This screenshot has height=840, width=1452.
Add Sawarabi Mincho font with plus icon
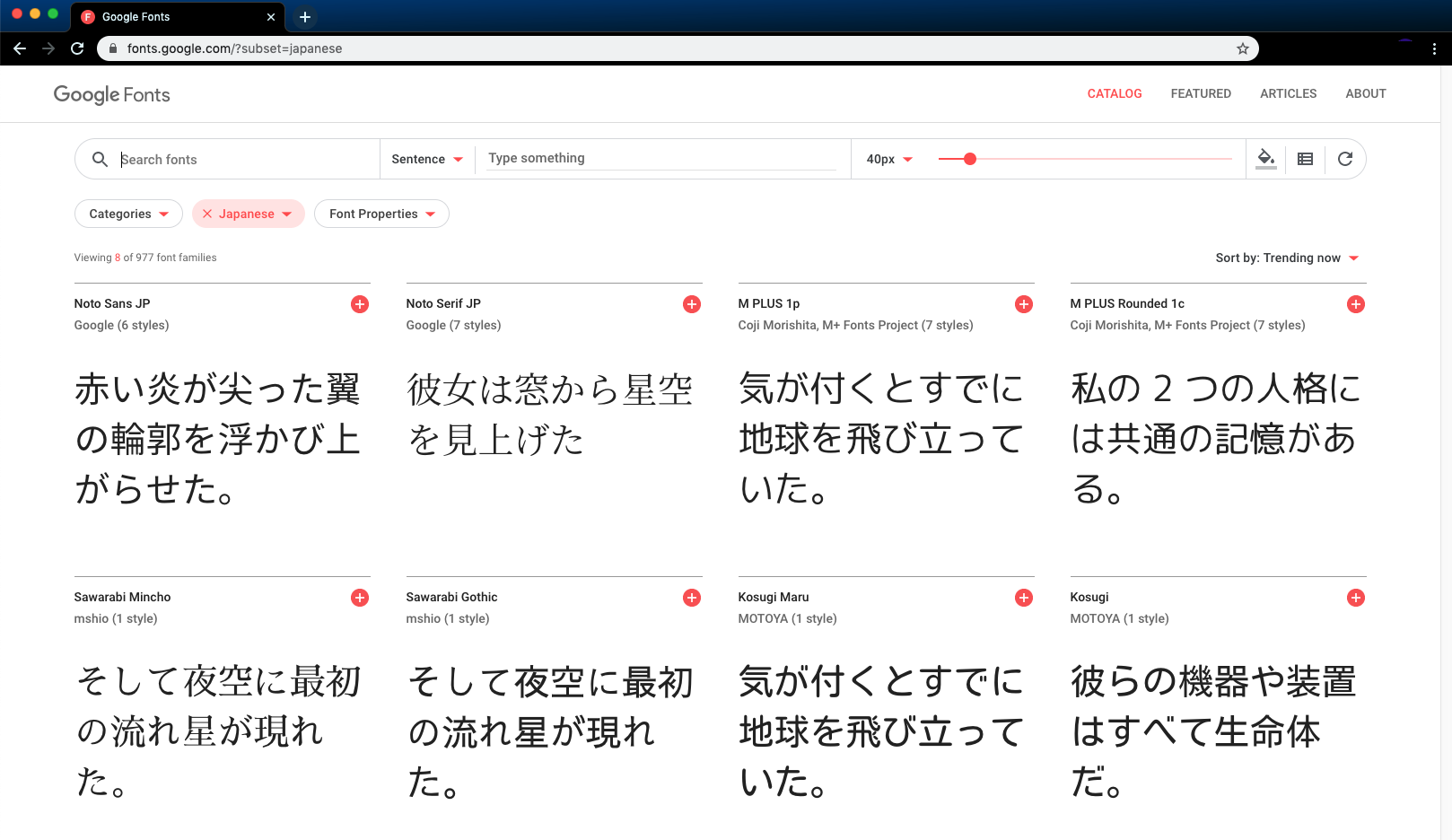[360, 598]
